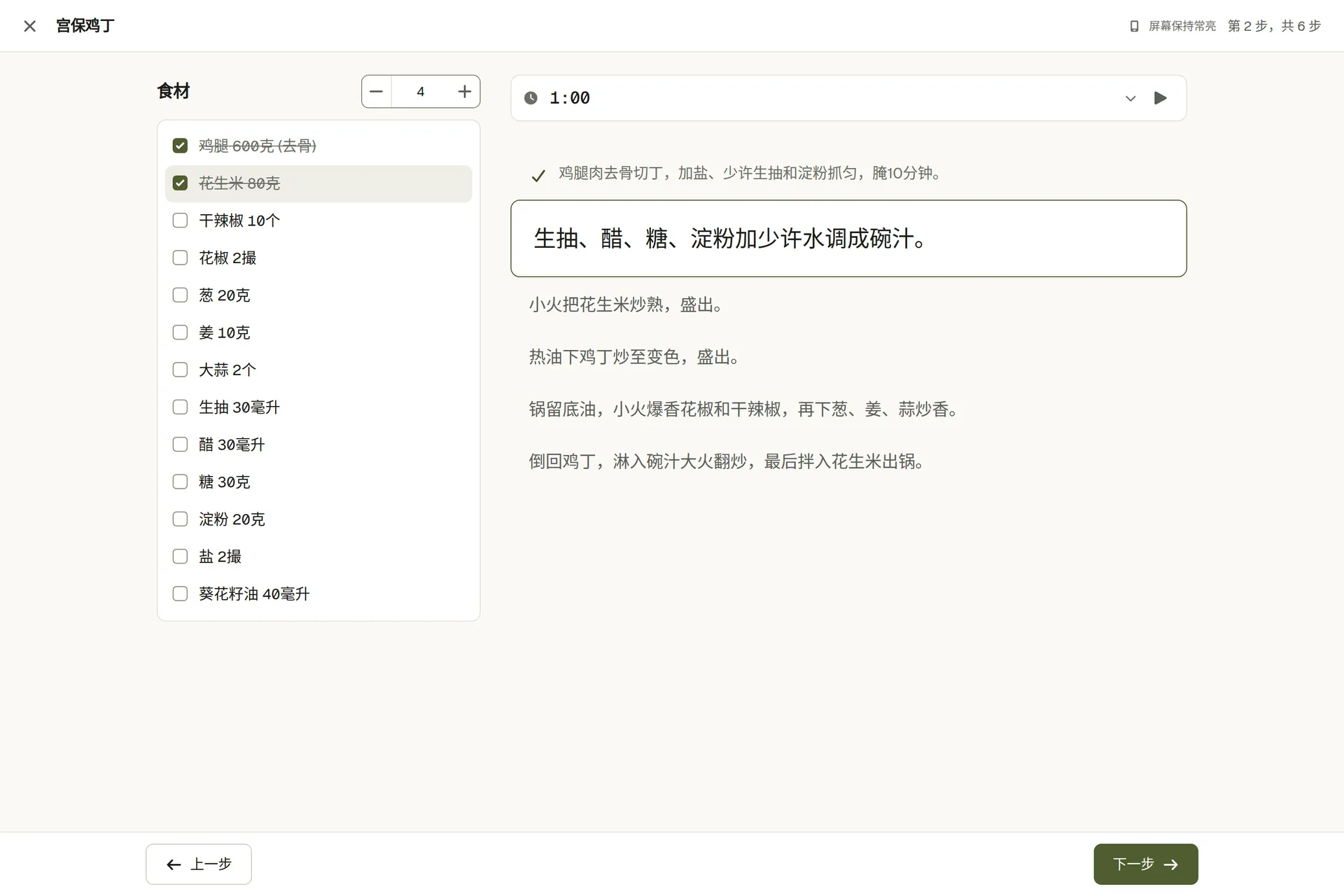Viewport: 1344px width, 896px height.
Task: Check off 淀粉 20克
Action: pos(180,519)
